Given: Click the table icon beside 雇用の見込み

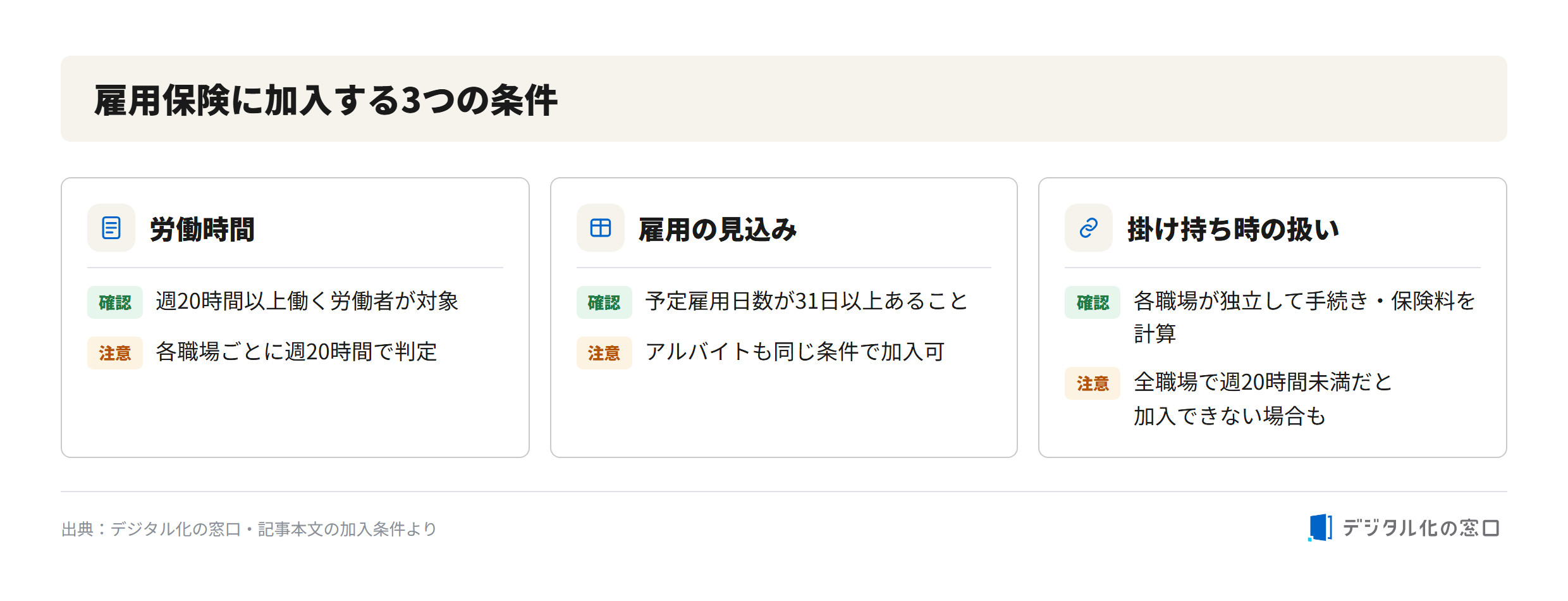Looking at the screenshot, I should click(601, 228).
